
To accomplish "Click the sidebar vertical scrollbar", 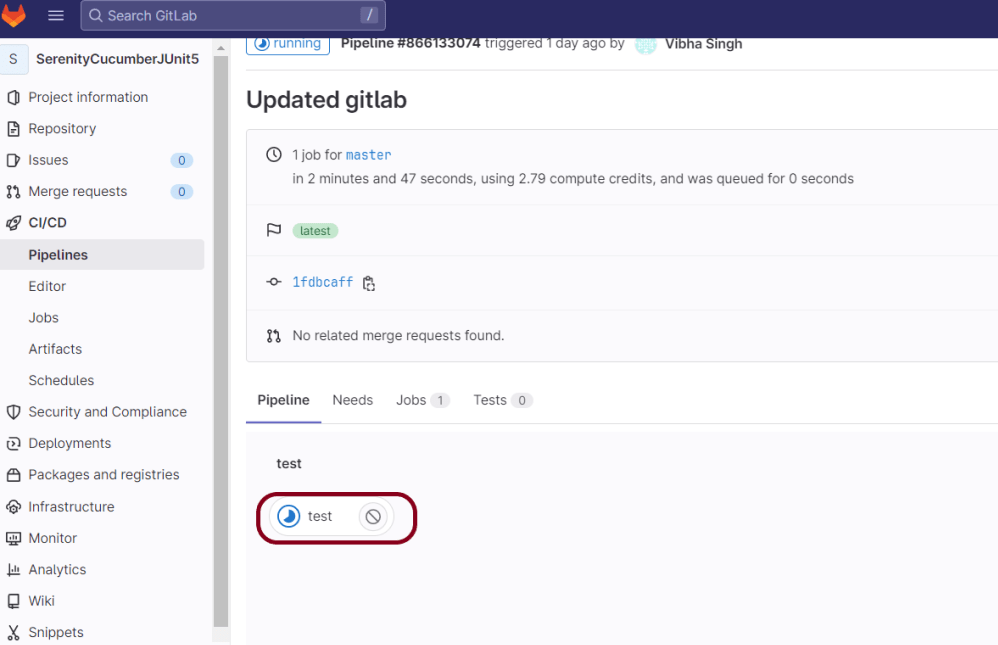I will pyautogui.click(x=221, y=340).
